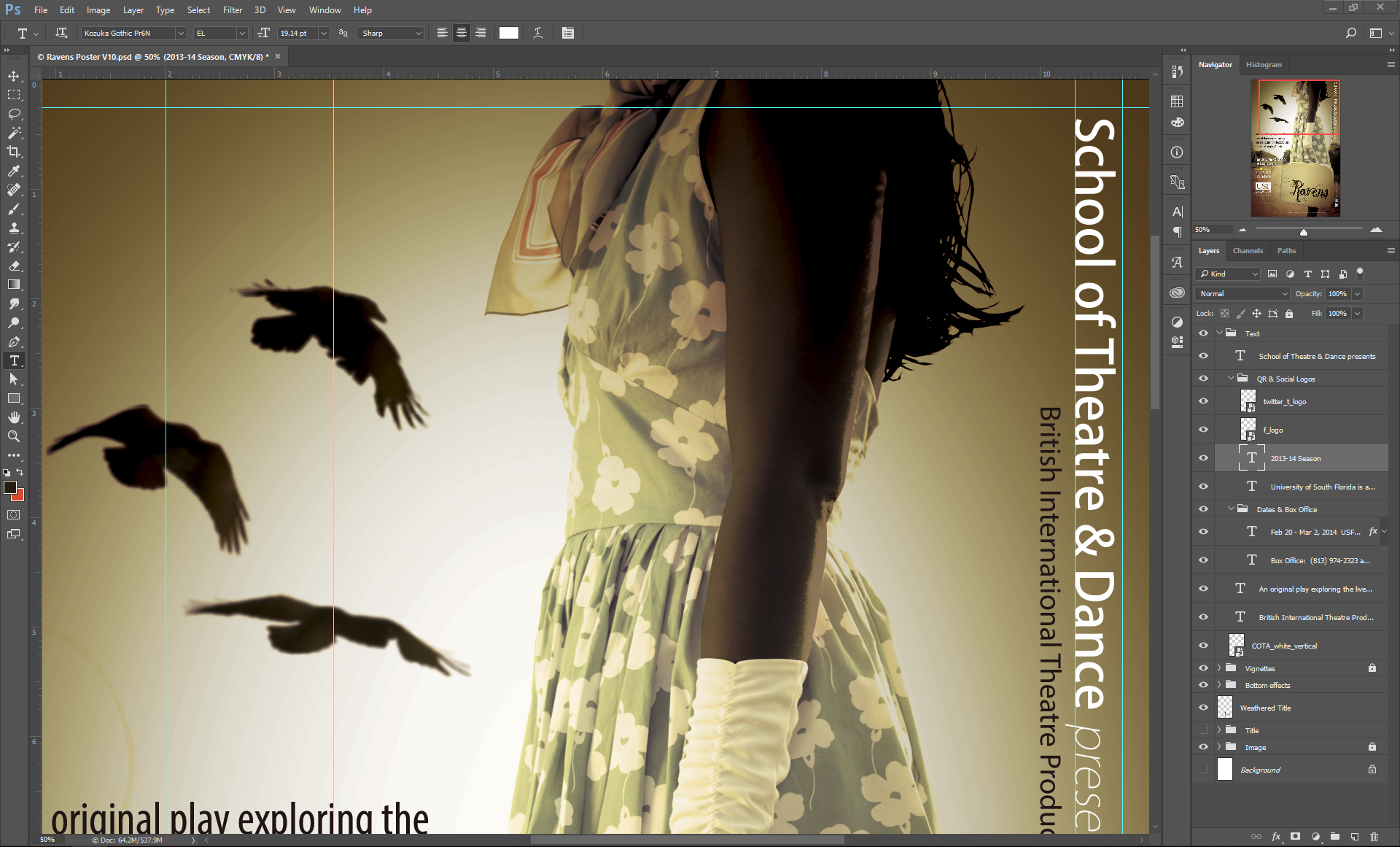Click the text color white swatch

pyautogui.click(x=509, y=33)
